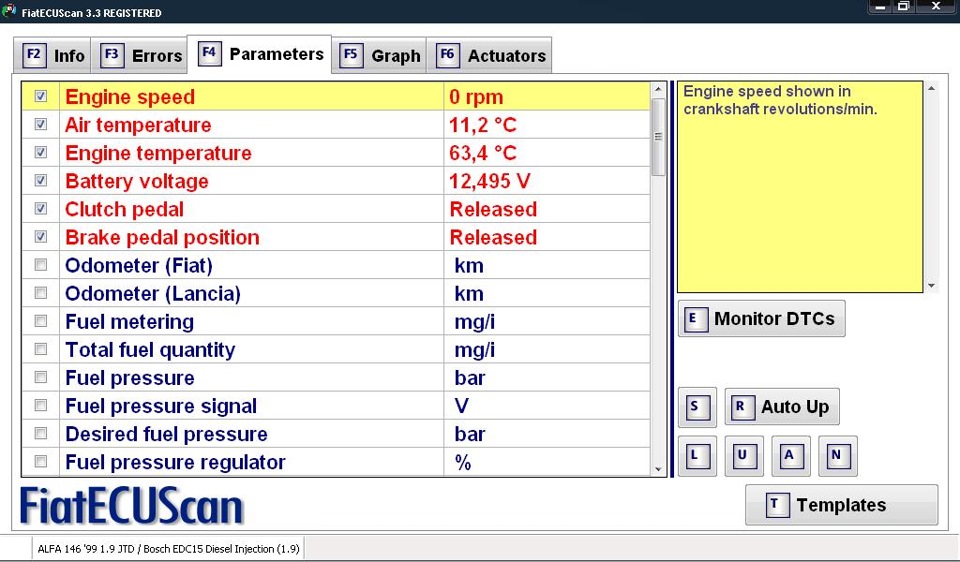The width and height of the screenshot is (960, 562).
Task: Click the F2 key icon on Info tab
Action: click(34, 55)
